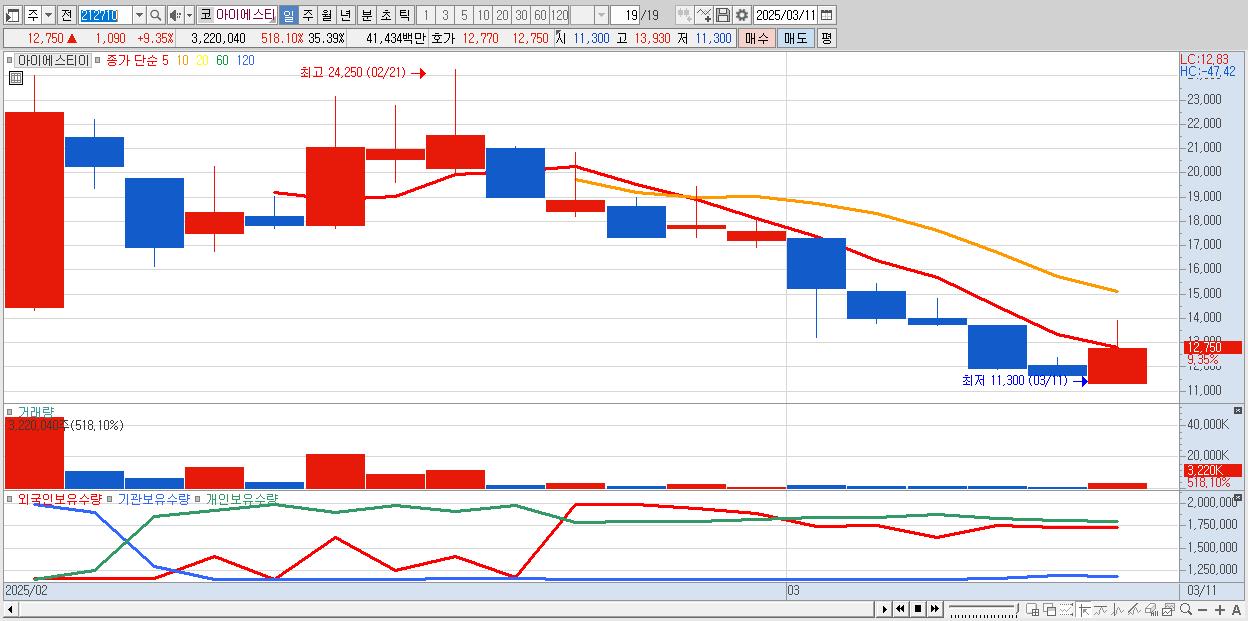Open the calendar date picker icon
1248x621 pixels.
click(827, 15)
